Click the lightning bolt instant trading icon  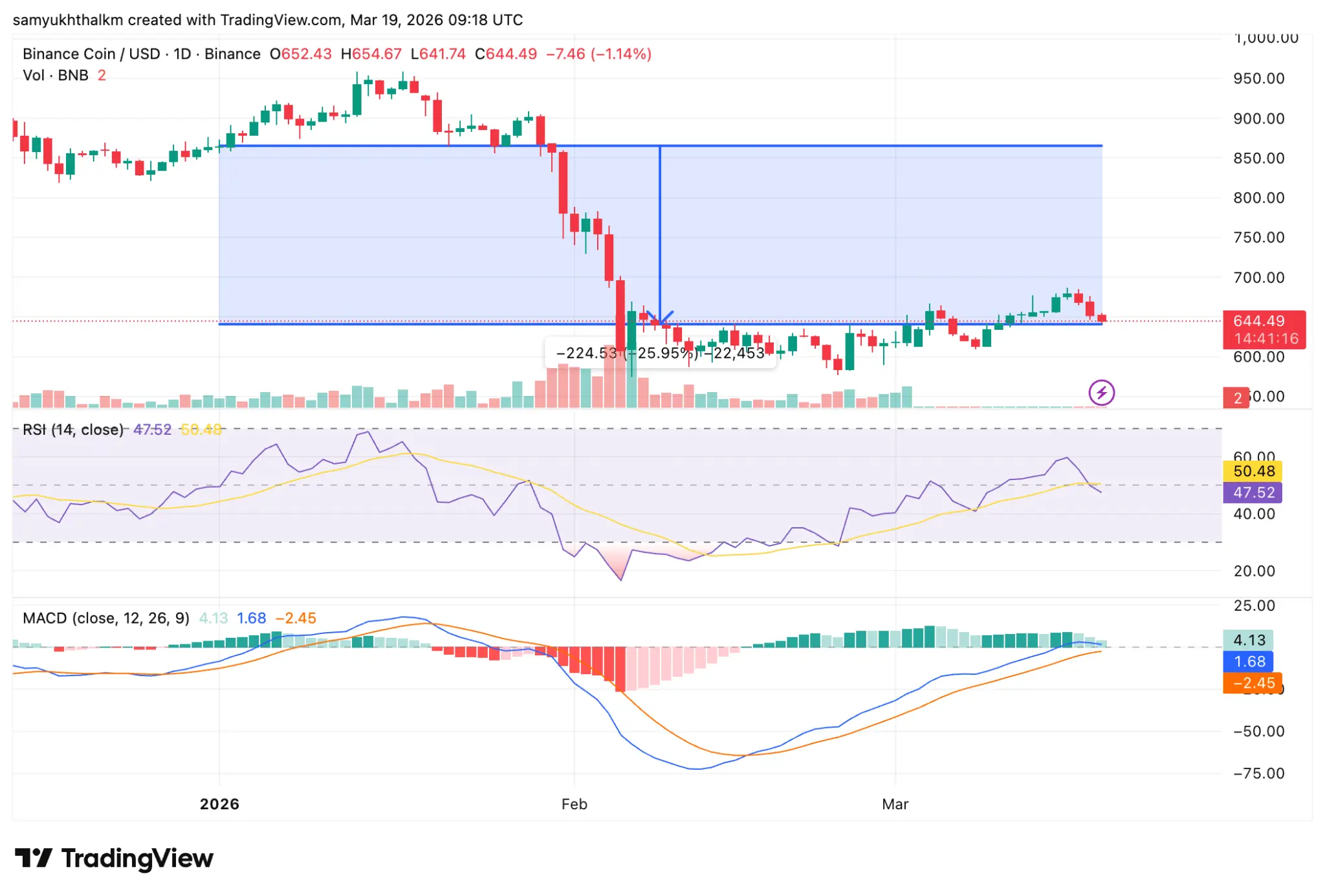coord(1102,393)
